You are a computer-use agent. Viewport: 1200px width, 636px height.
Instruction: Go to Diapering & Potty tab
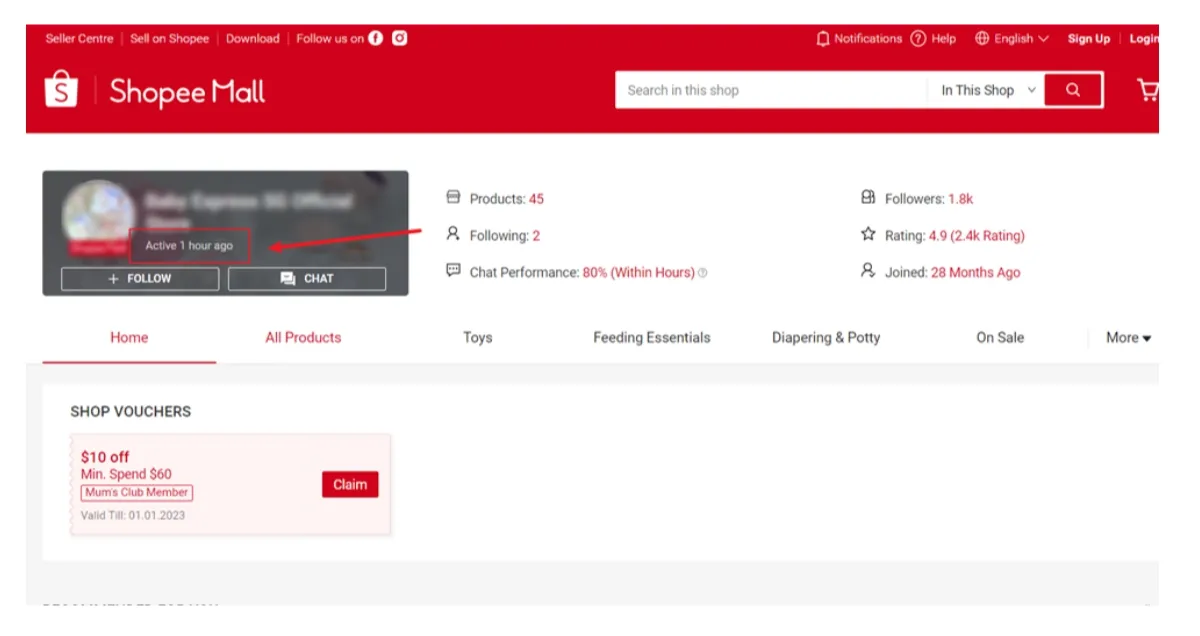coord(826,338)
